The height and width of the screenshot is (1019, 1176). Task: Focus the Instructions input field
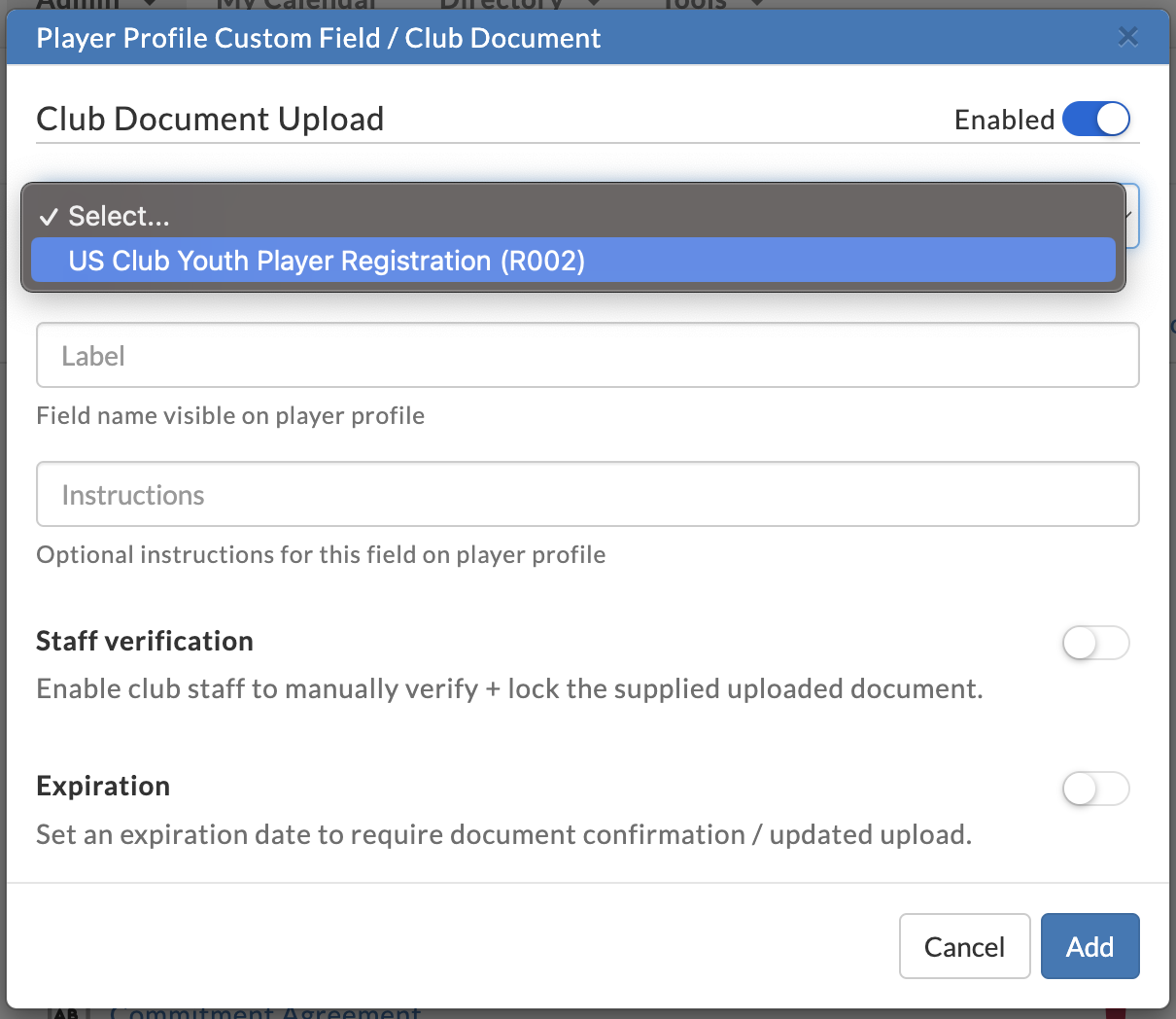click(x=587, y=494)
